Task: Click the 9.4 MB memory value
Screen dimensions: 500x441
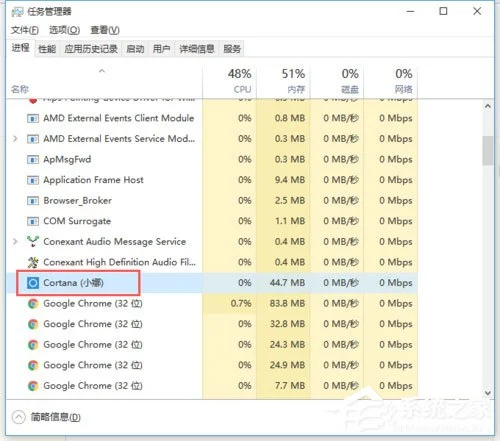Action: (290, 180)
